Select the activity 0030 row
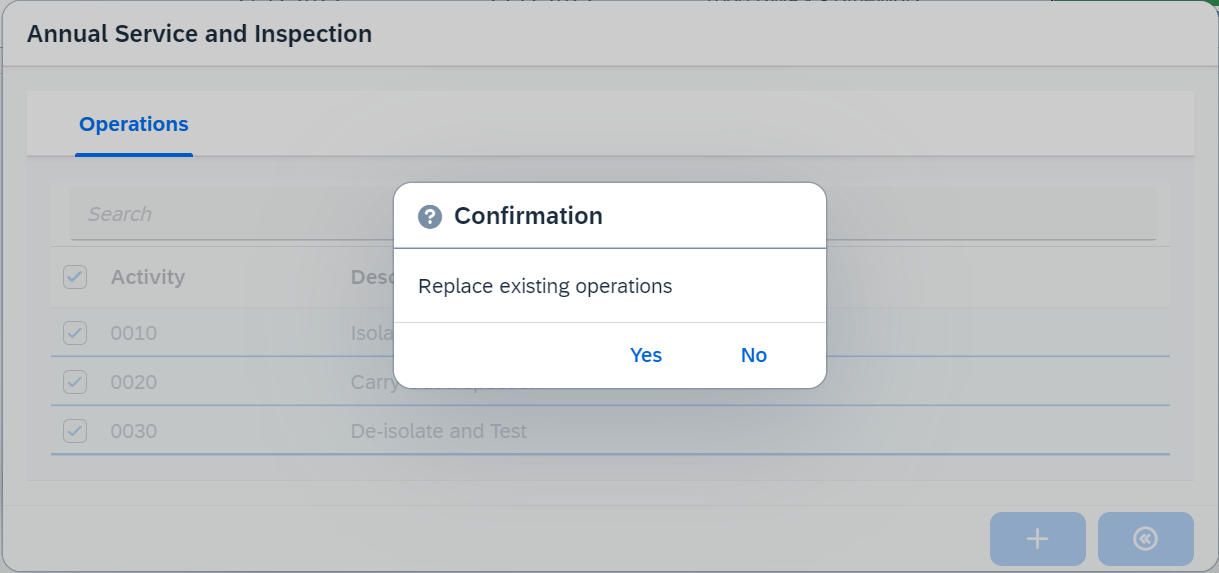Viewport: 1219px width, 573px height. click(x=134, y=431)
